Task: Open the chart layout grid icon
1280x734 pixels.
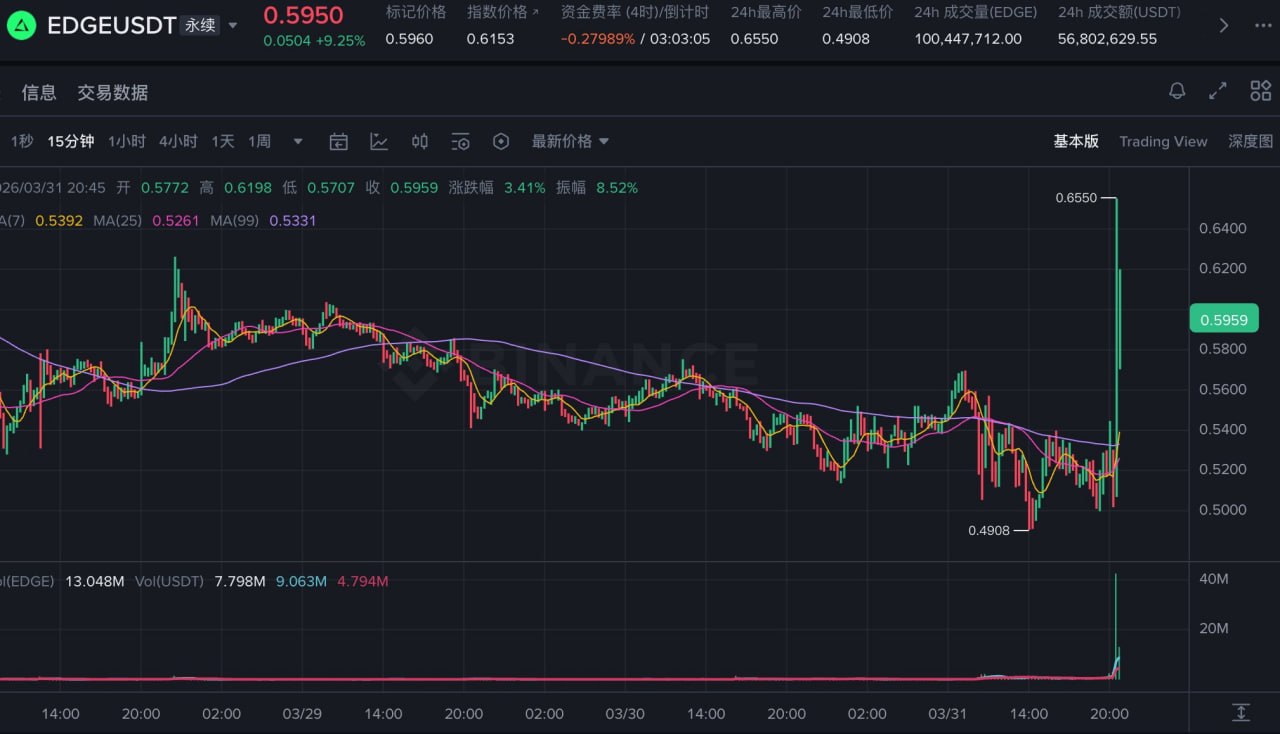Action: tap(1260, 92)
